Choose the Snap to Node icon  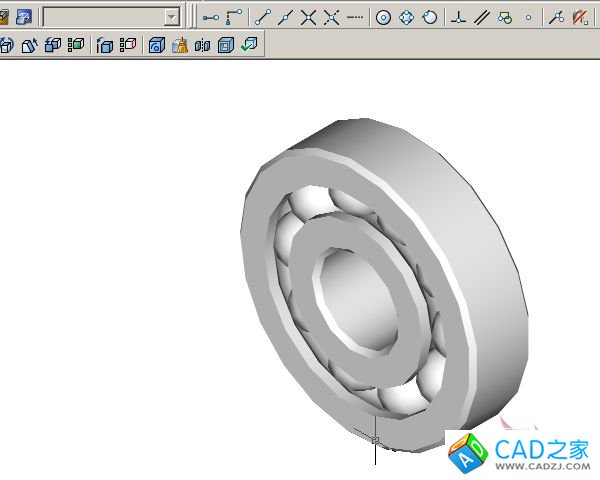point(529,17)
